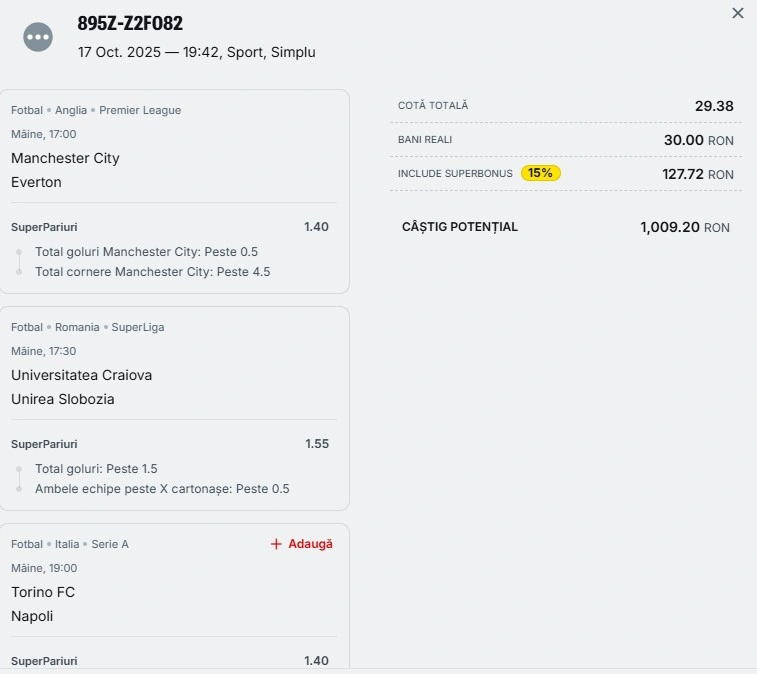Screen dimensions: 757x674
Task: Click the yellow 15% Superbonus badge
Action: (x=541, y=173)
